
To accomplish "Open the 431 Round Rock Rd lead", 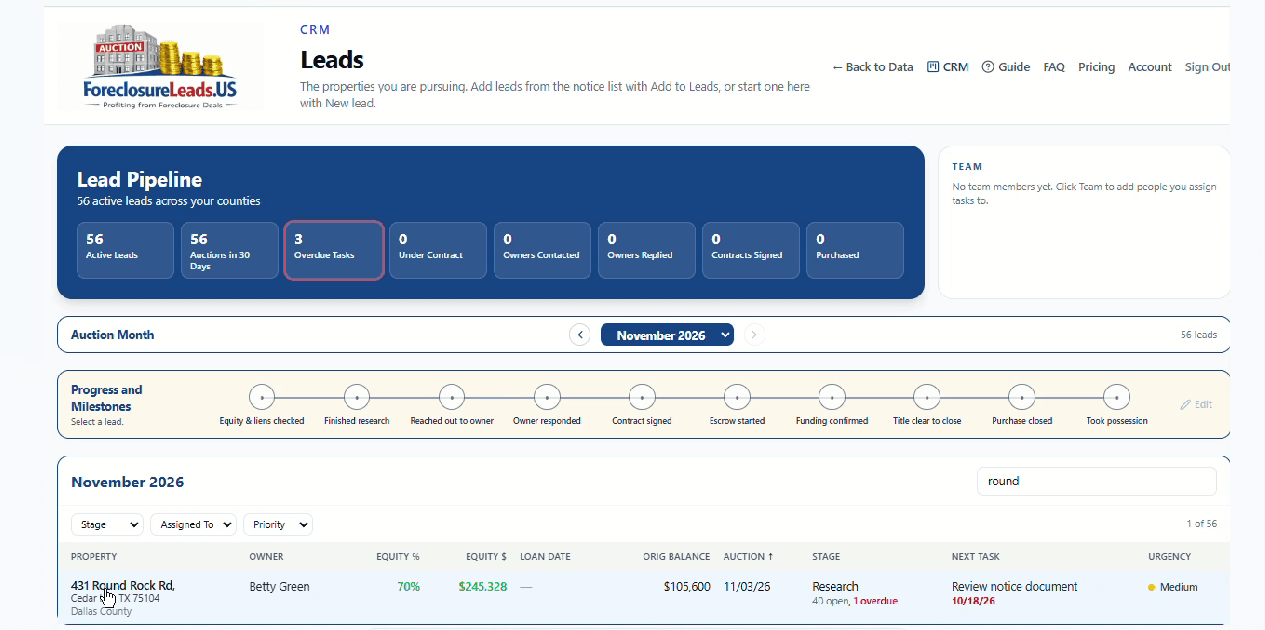I will 123,586.
